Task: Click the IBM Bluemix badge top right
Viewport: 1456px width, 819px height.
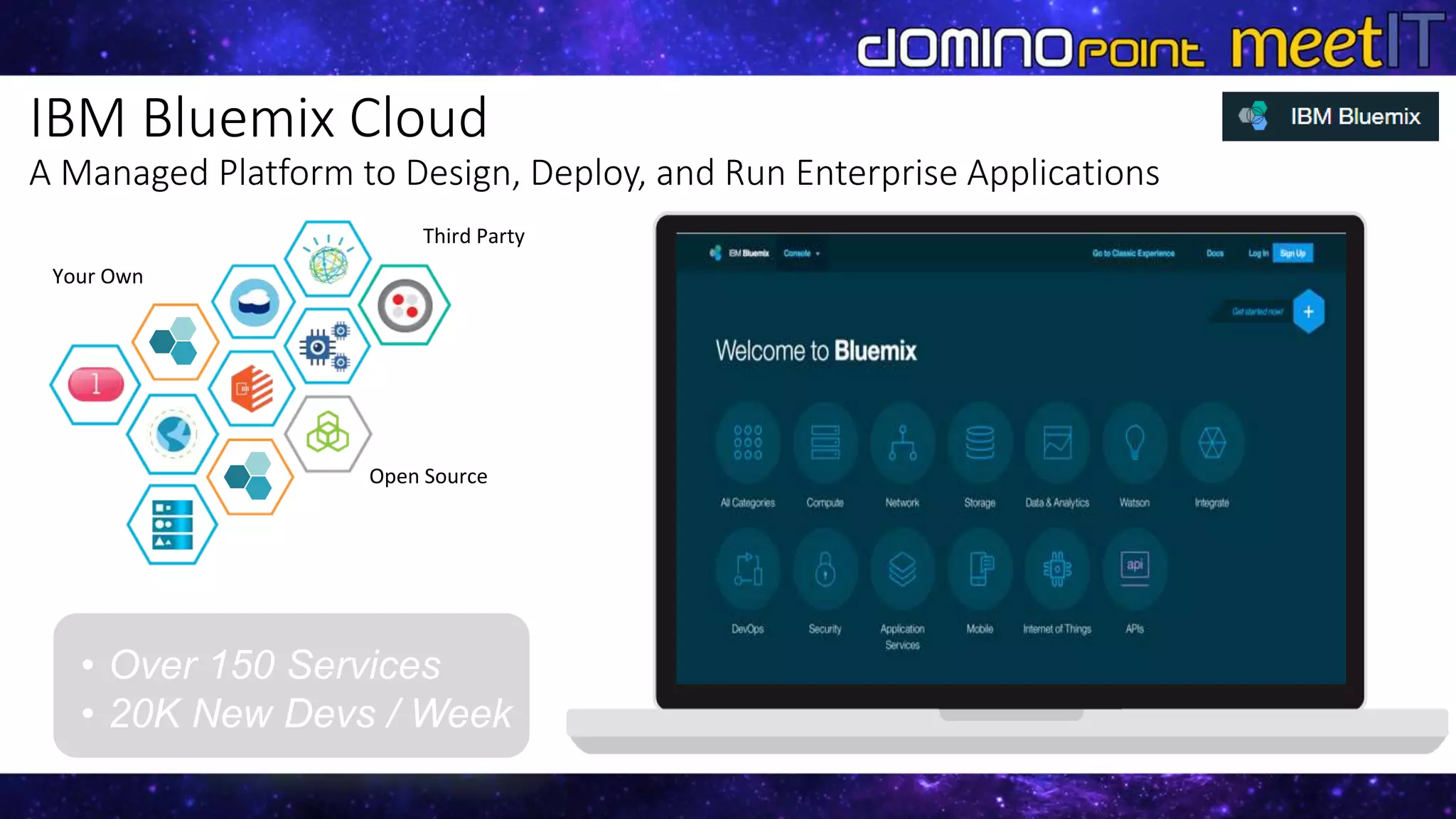Action: tap(1330, 116)
